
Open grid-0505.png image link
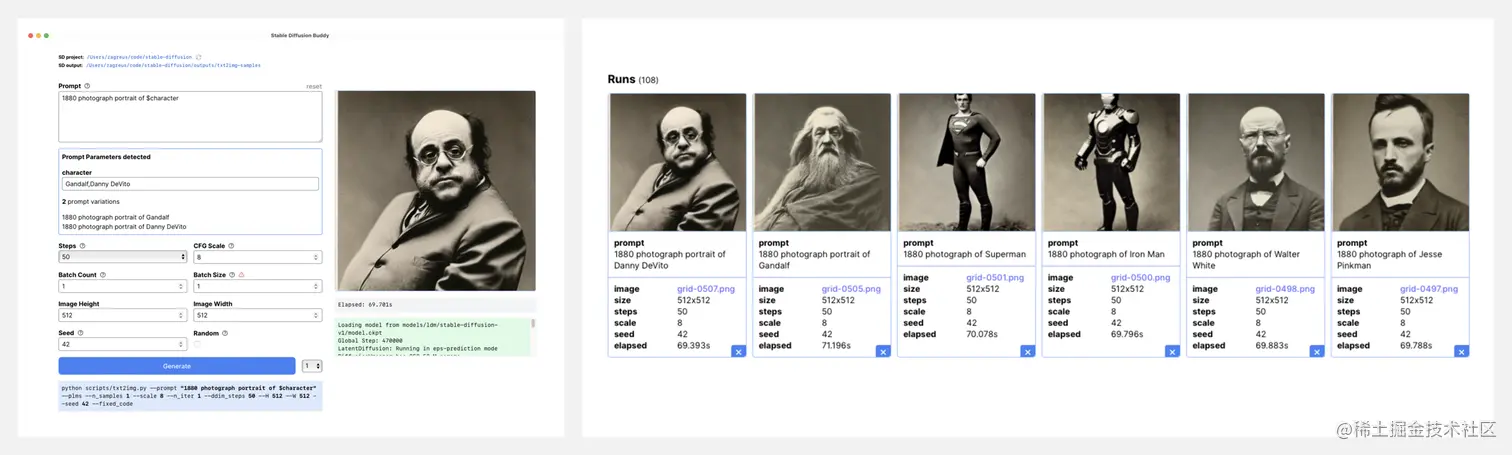[x=851, y=289]
